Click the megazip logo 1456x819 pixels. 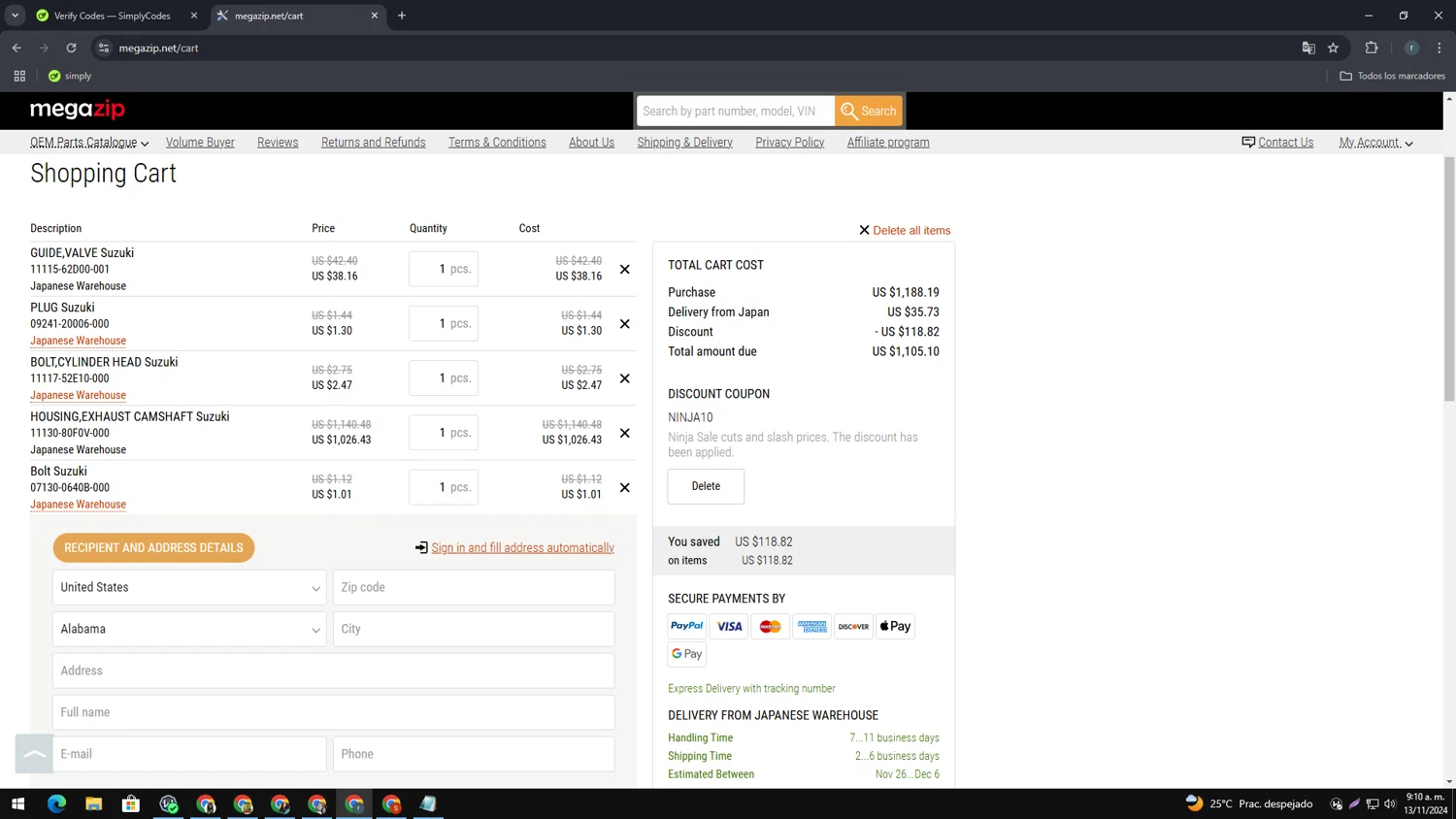(x=78, y=110)
